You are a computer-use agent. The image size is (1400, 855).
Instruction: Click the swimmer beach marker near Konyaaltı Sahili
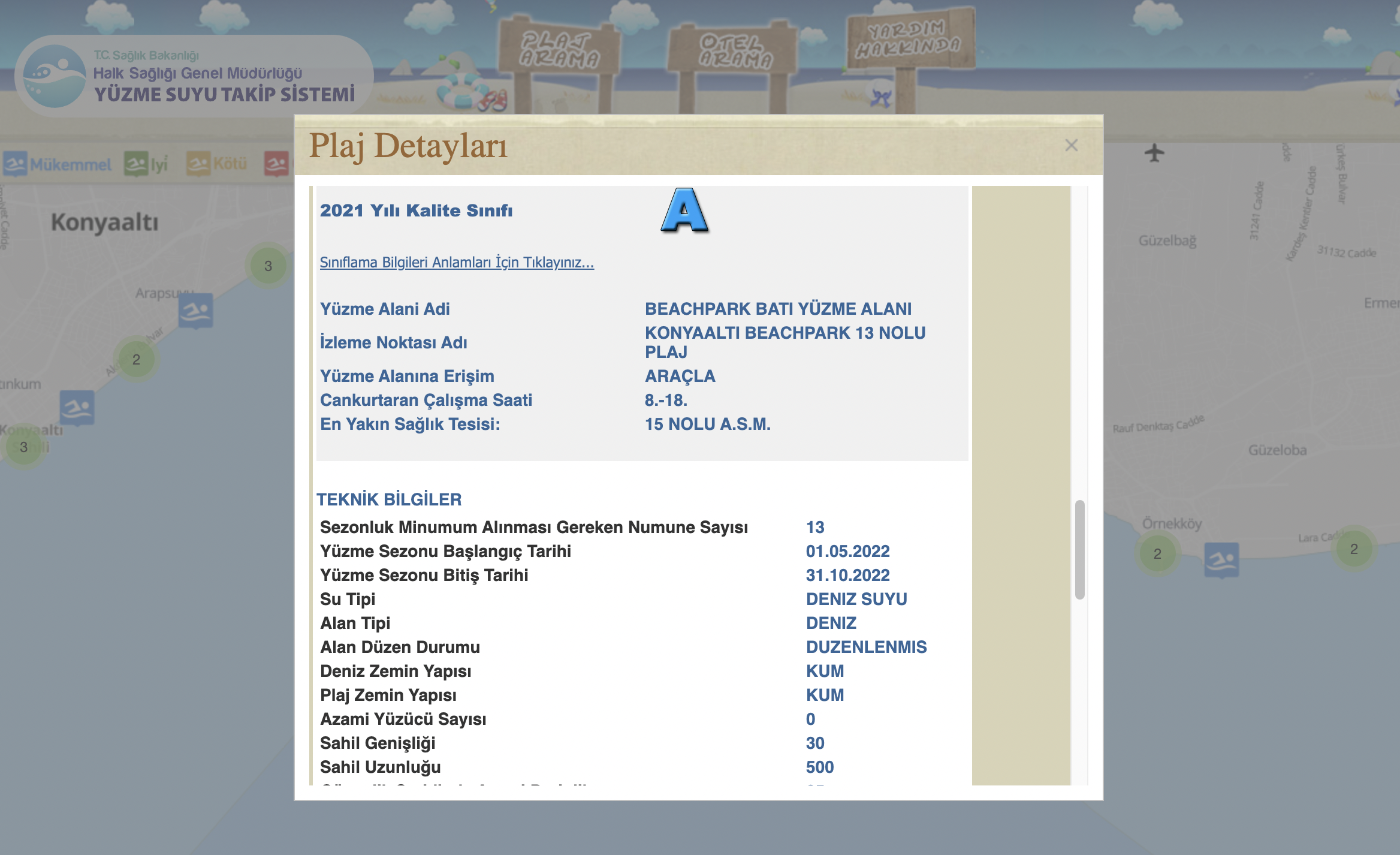(77, 407)
